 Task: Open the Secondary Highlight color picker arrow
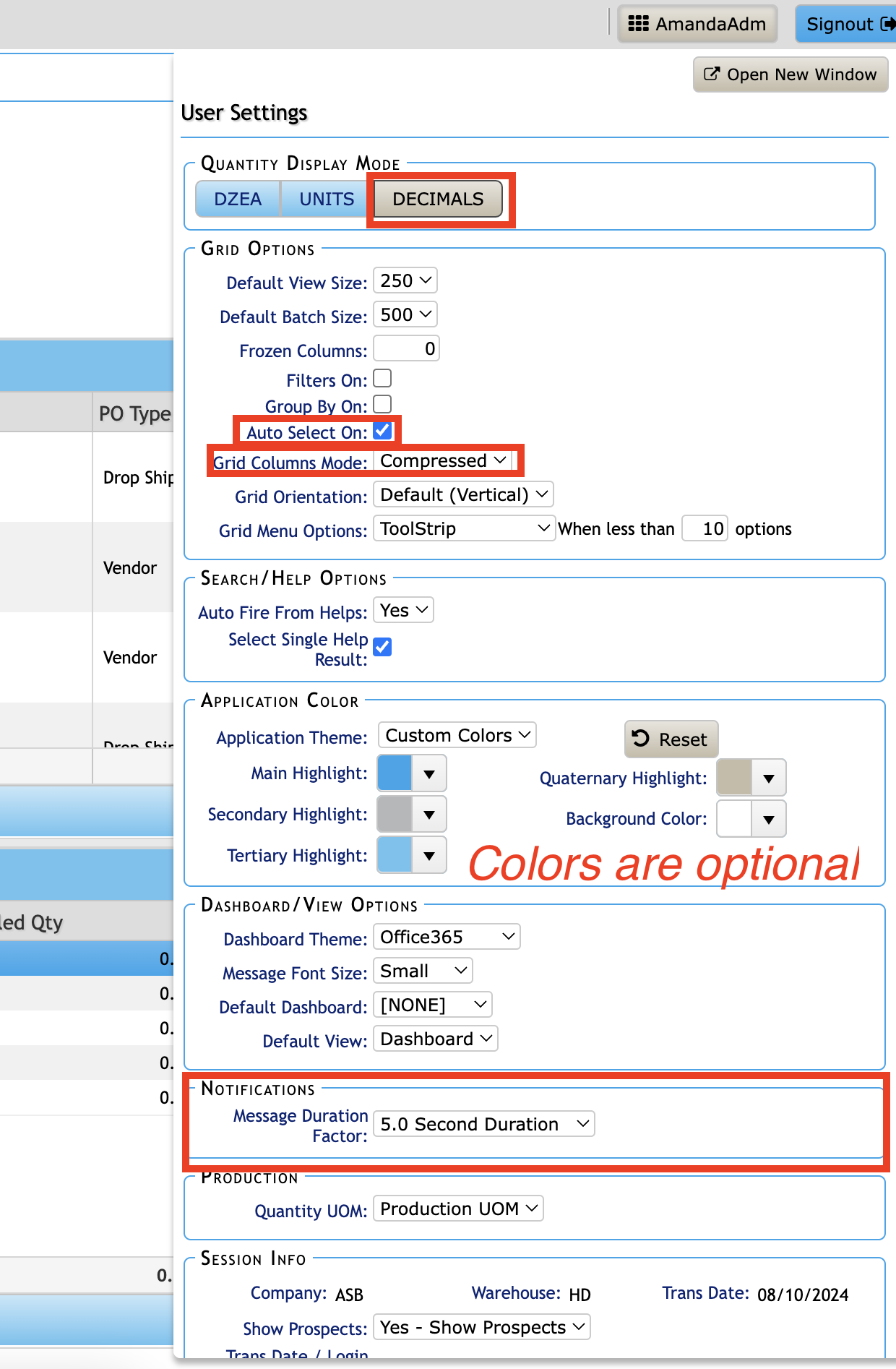tap(429, 815)
